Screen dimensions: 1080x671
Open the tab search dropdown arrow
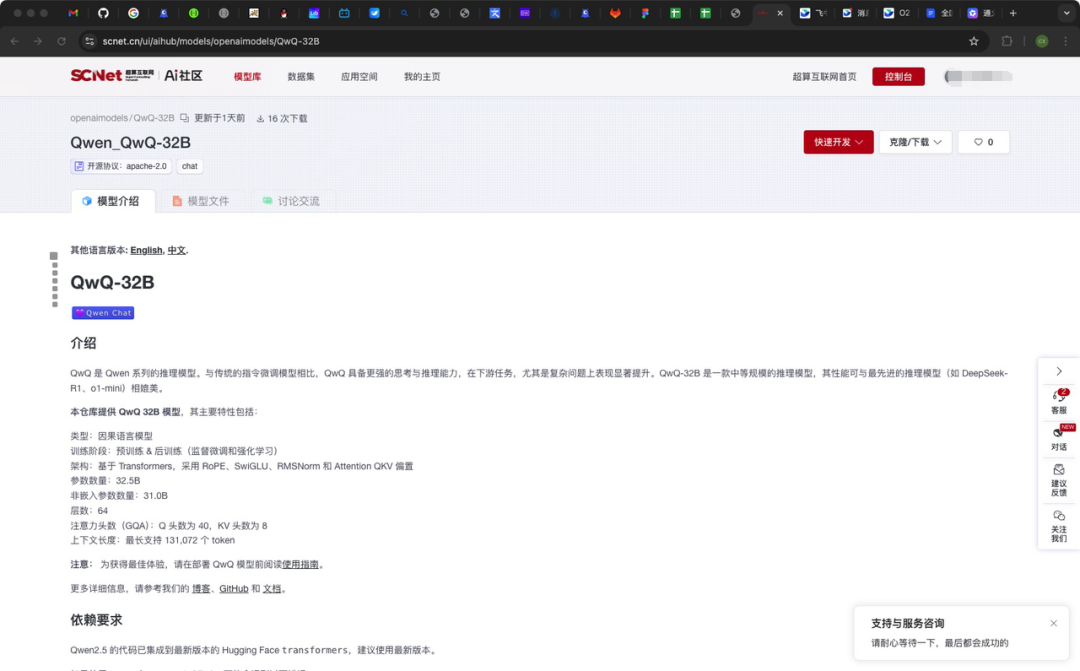tap(1066, 13)
